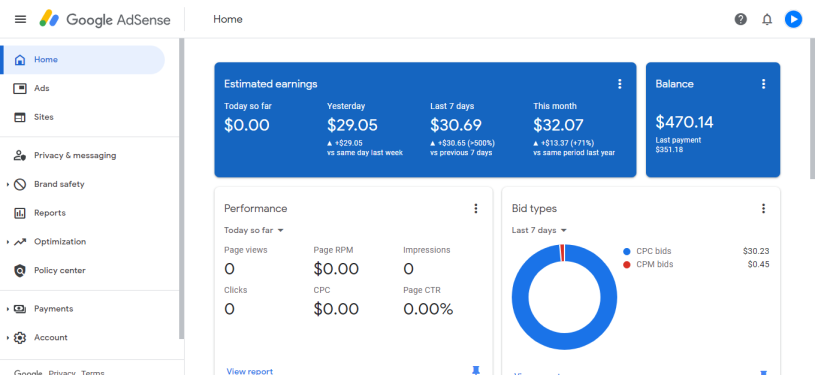Open the notifications bell
The image size is (815, 375).
pos(767,19)
